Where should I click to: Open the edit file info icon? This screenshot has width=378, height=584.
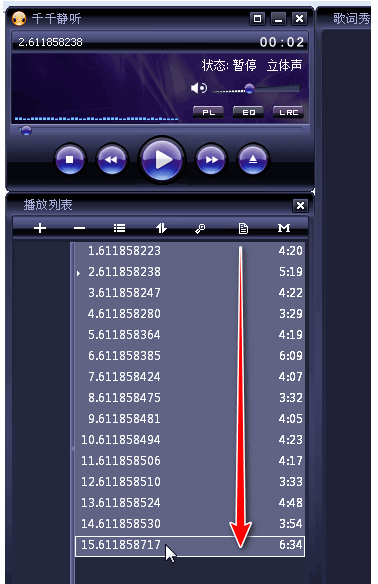[x=243, y=228]
